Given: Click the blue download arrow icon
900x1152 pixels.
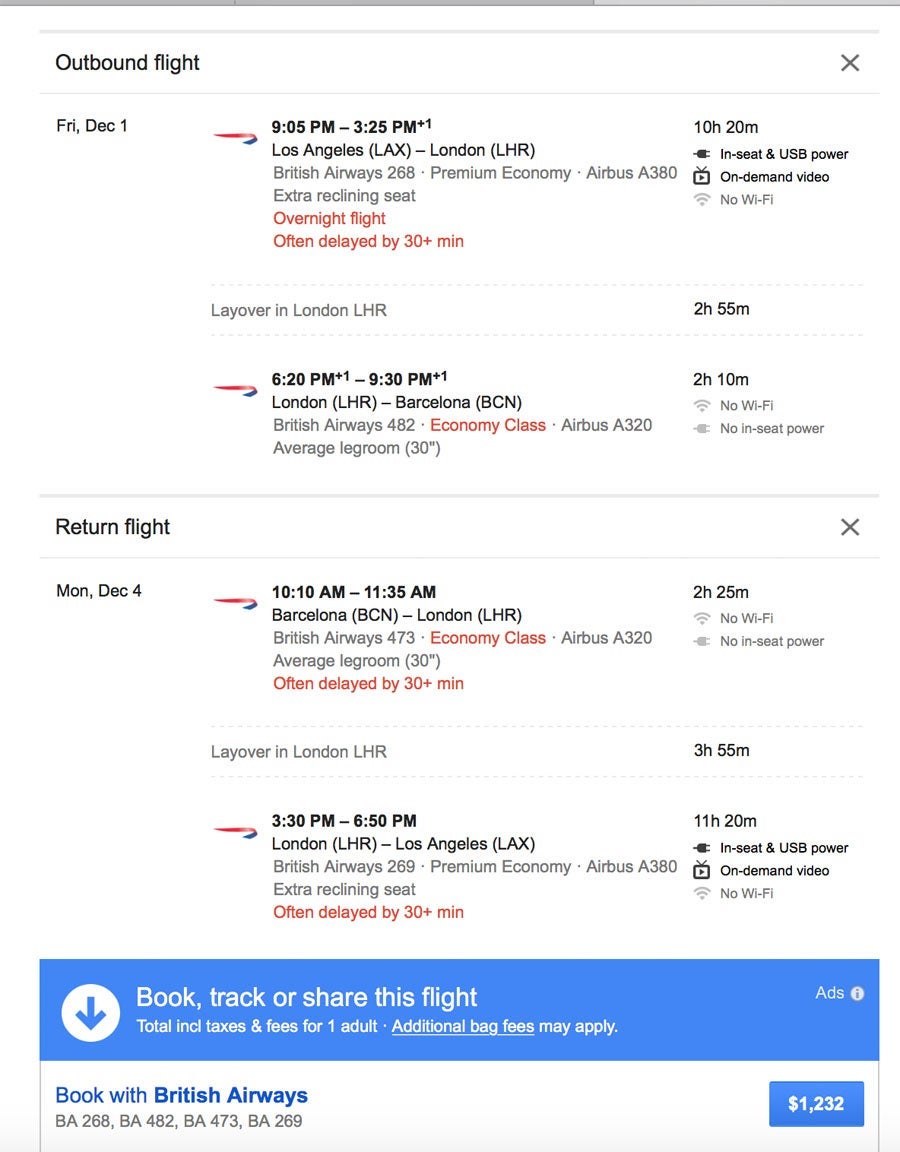Looking at the screenshot, I should click(91, 1013).
